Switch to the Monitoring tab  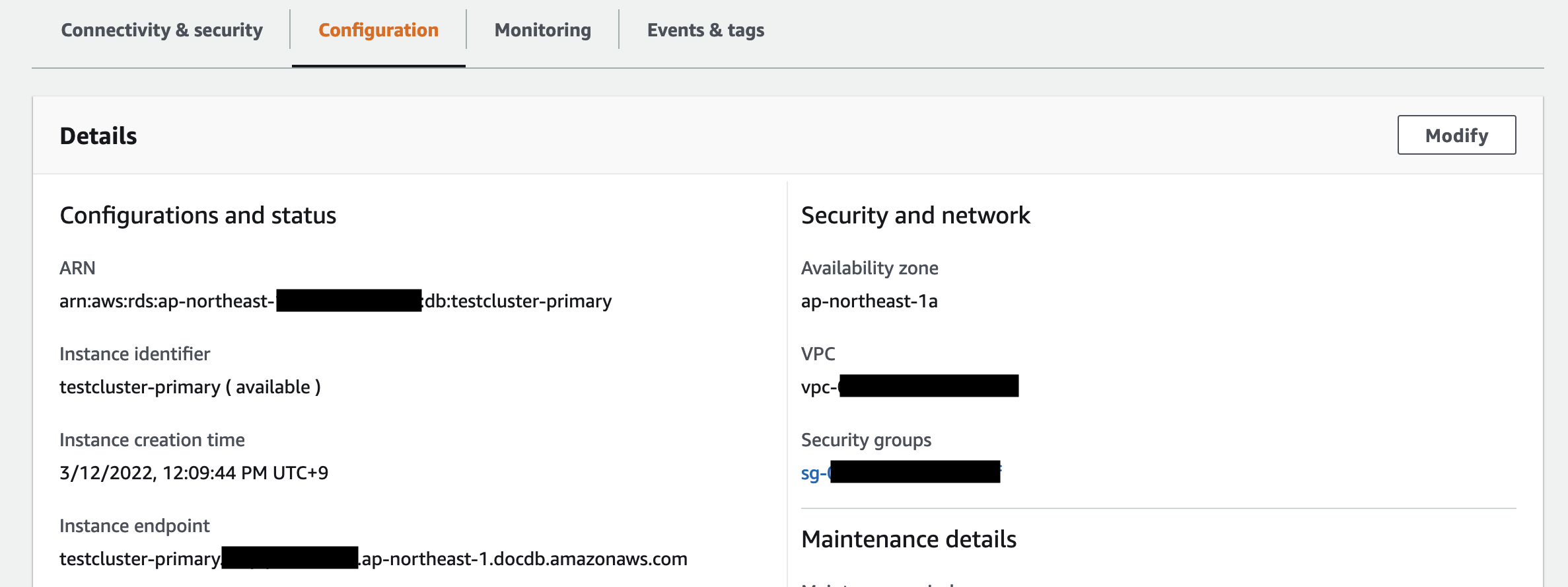542,30
